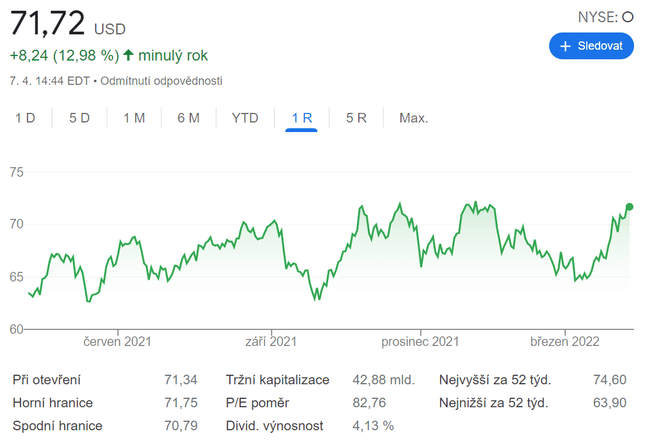Switch the chart to 5 R
650x441 pixels.
coord(356,118)
